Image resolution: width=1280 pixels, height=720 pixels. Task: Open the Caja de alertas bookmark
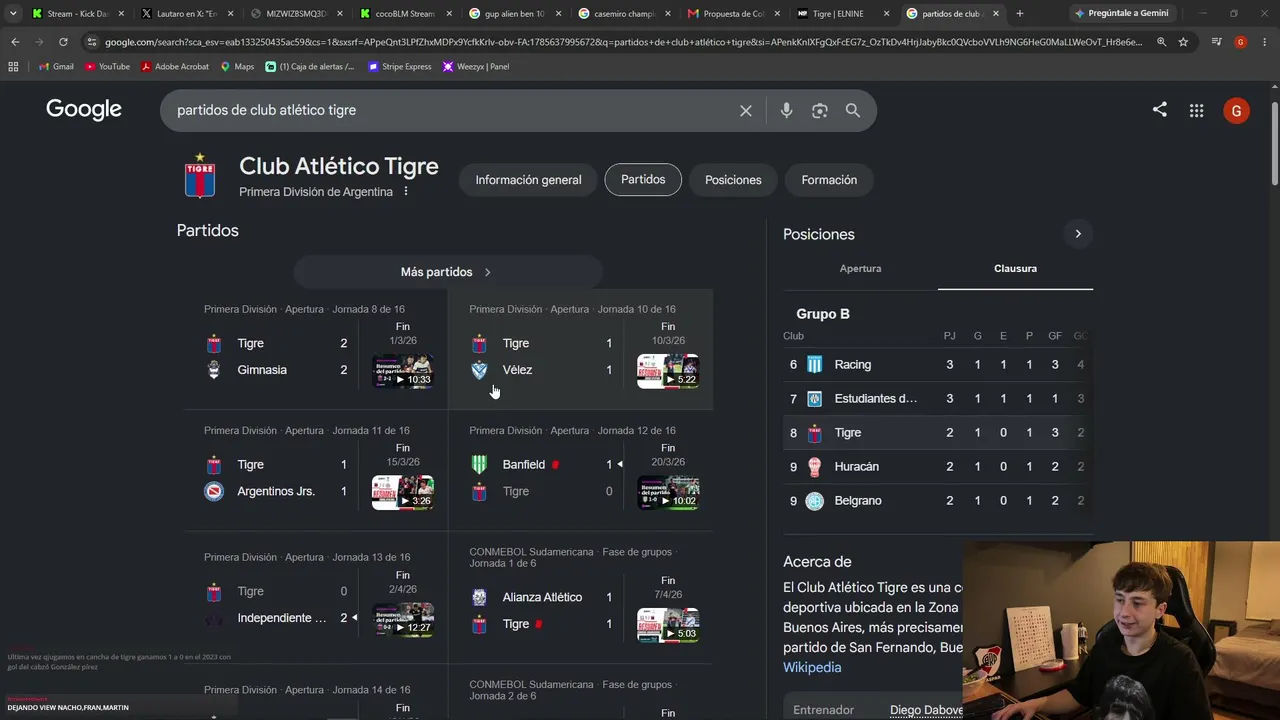click(x=310, y=66)
